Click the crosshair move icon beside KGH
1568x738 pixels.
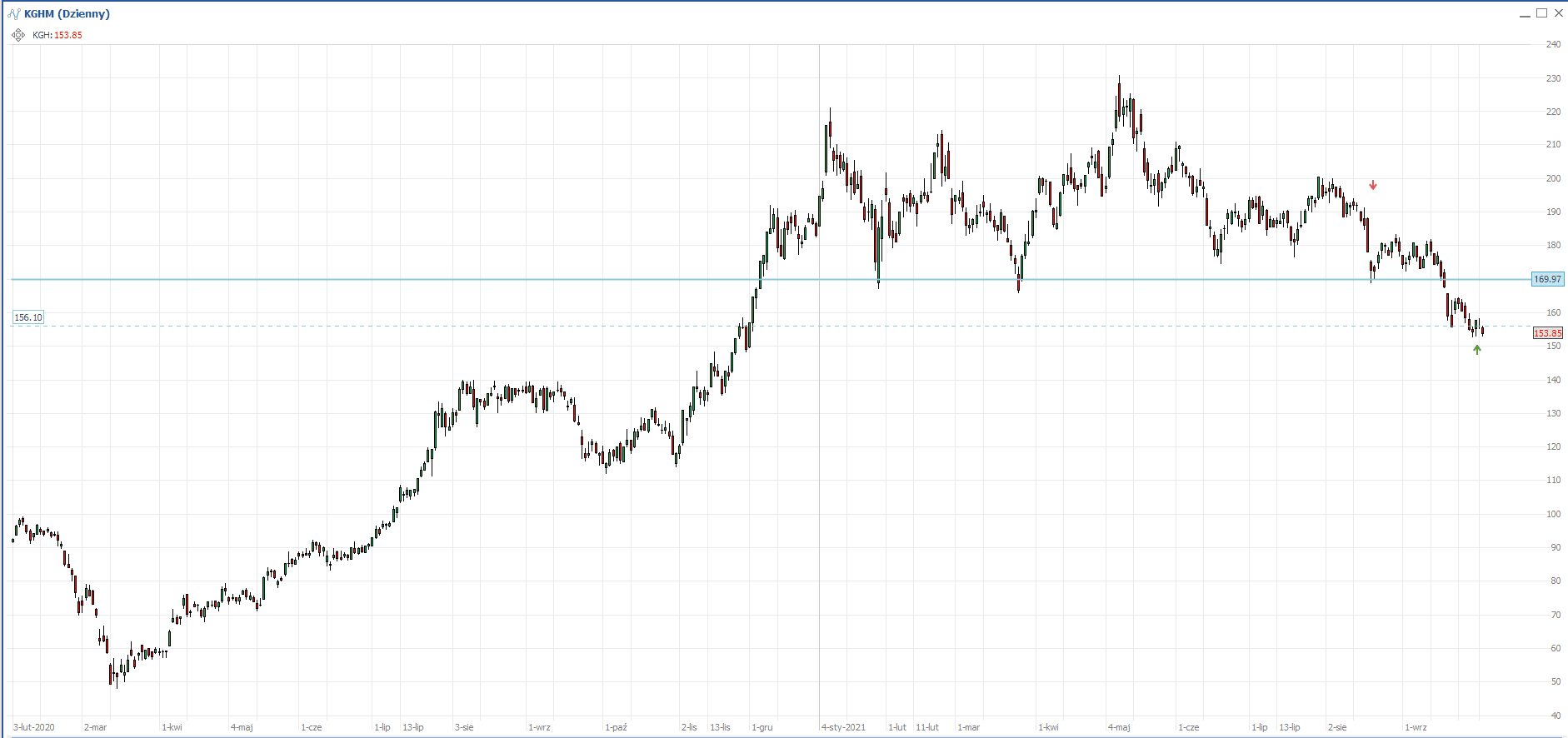18,35
